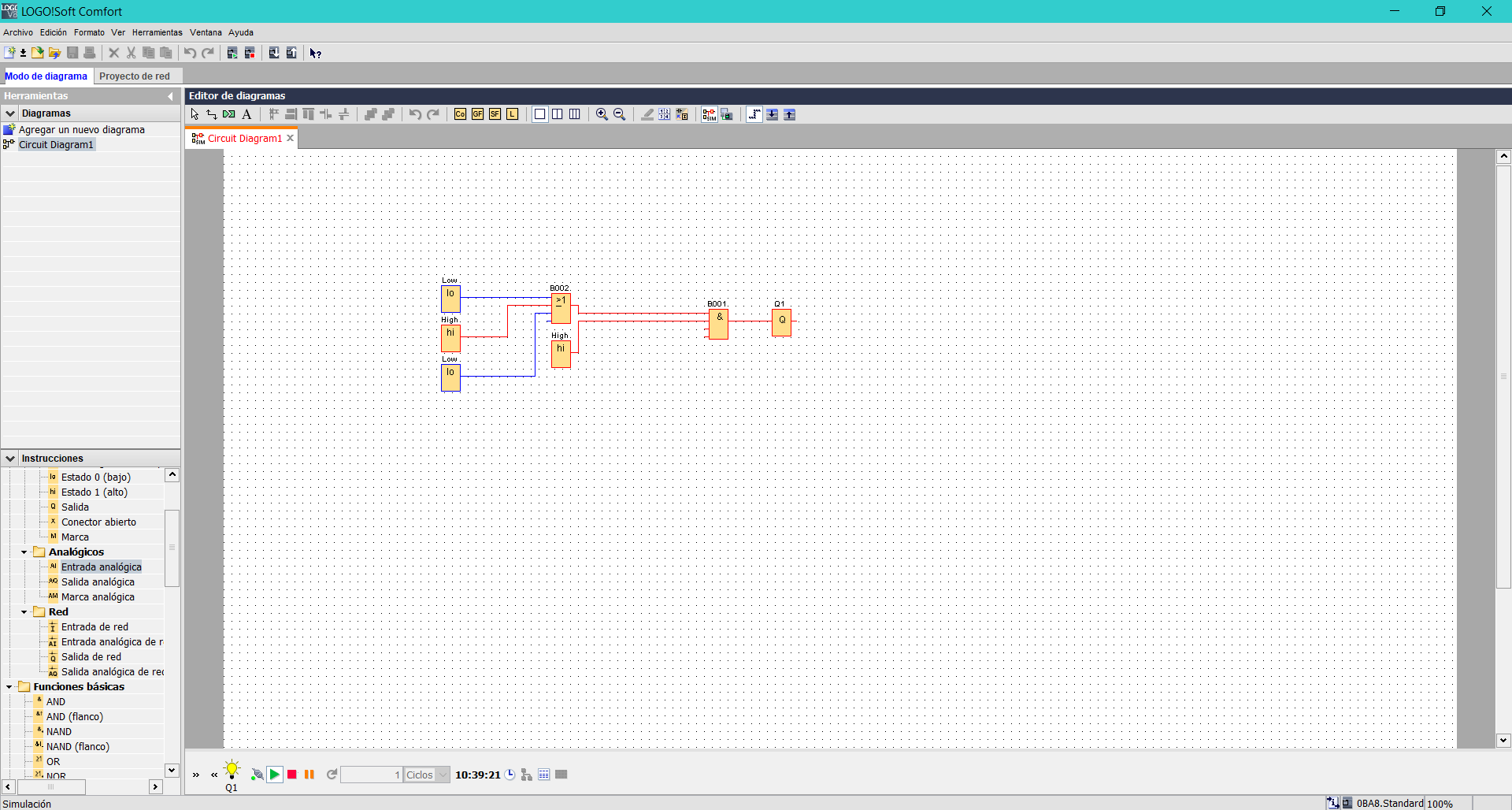Click the stop LOGO! device icon

[250, 53]
